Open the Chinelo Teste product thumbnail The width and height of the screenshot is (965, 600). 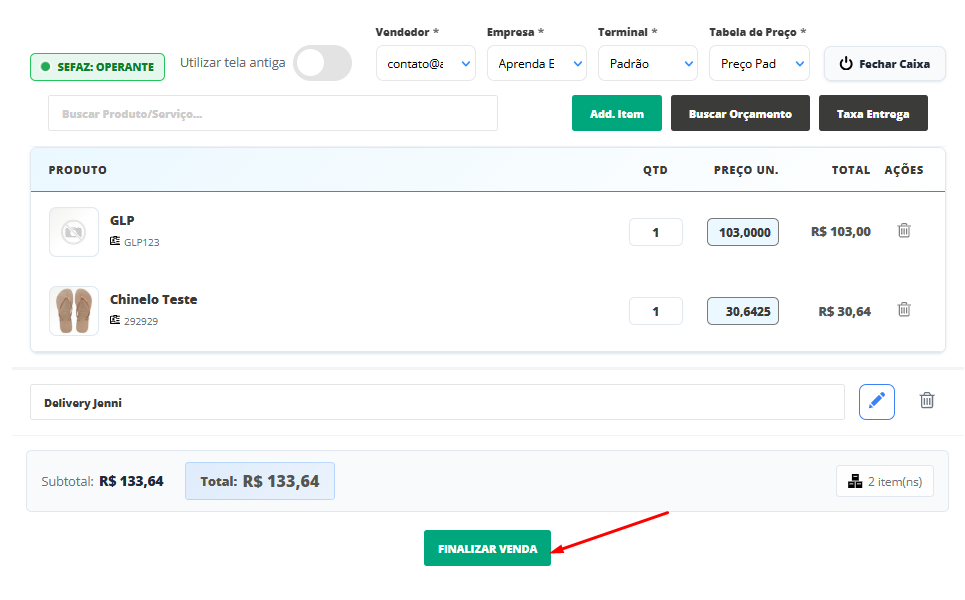[x=74, y=311]
